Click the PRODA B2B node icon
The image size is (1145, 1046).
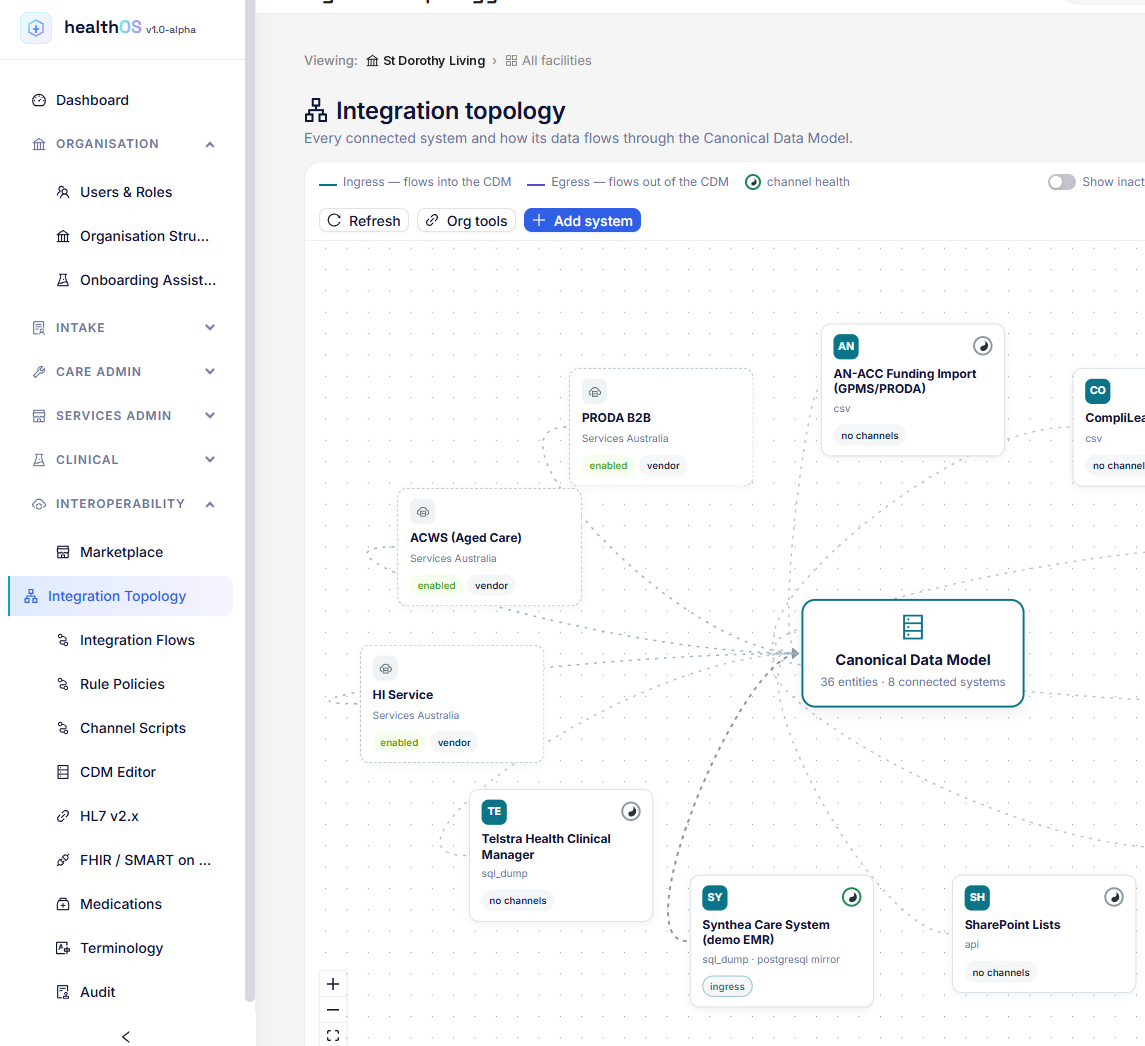click(594, 392)
